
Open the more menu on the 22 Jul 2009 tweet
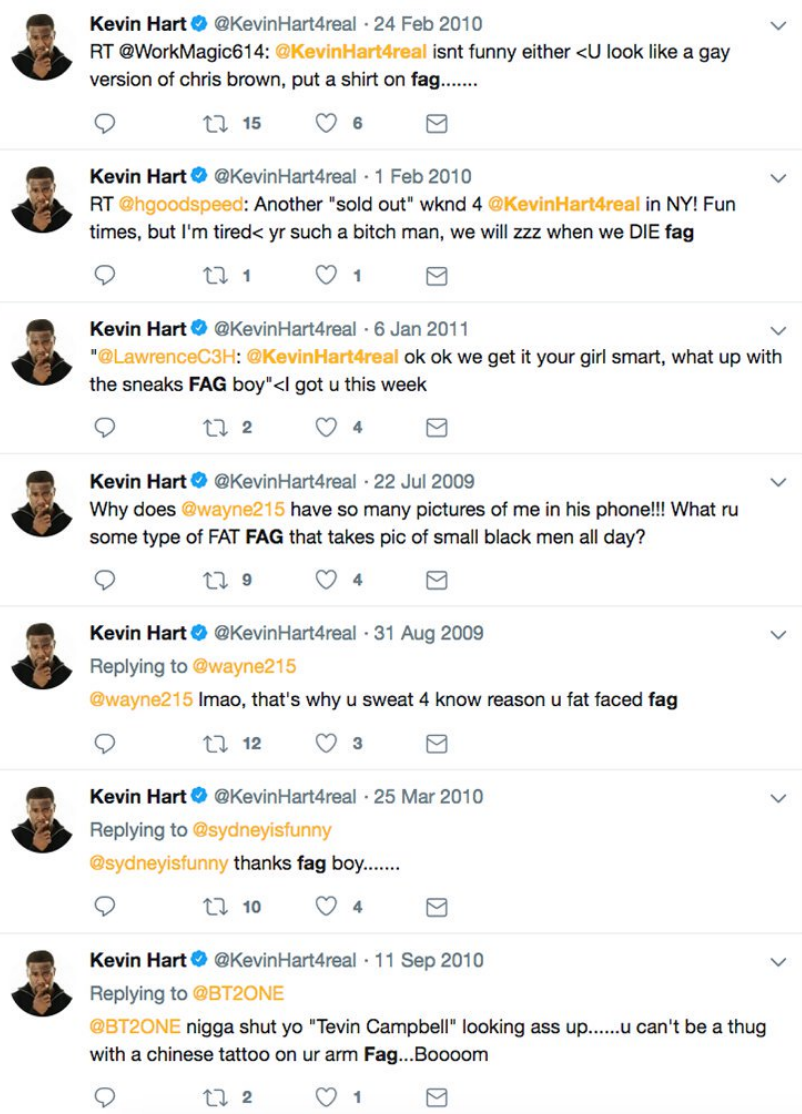(x=779, y=482)
